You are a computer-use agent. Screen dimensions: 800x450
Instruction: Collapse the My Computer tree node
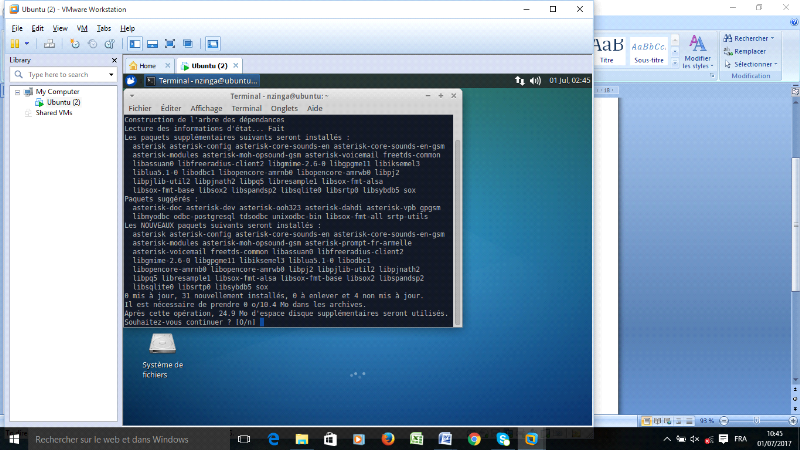pyautogui.click(x=16, y=92)
